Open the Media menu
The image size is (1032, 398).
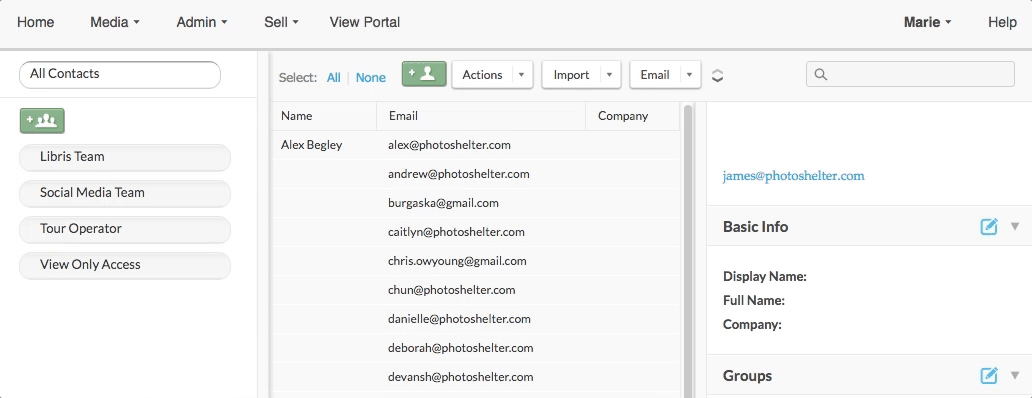[115, 22]
